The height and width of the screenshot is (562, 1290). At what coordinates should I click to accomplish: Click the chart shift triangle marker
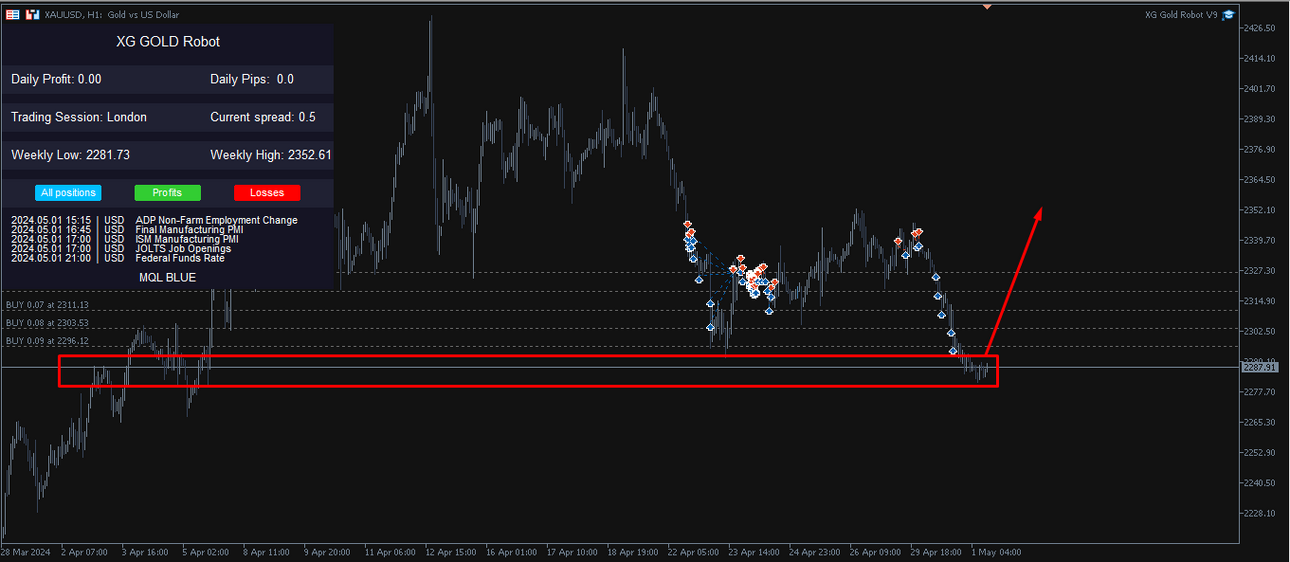987,6
